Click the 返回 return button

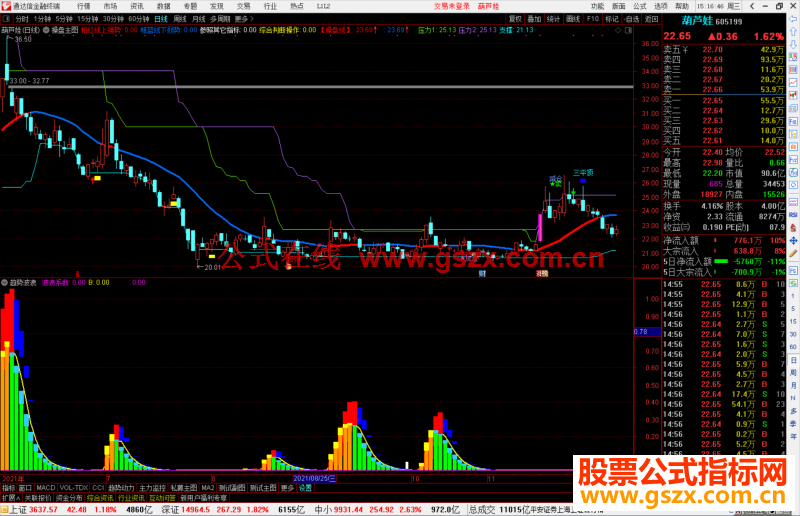[651, 19]
